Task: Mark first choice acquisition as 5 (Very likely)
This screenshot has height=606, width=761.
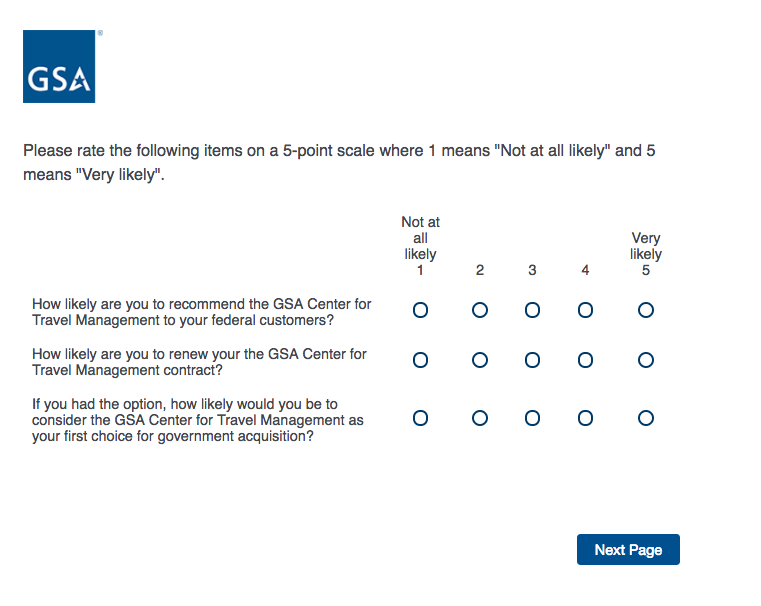Action: (646, 418)
